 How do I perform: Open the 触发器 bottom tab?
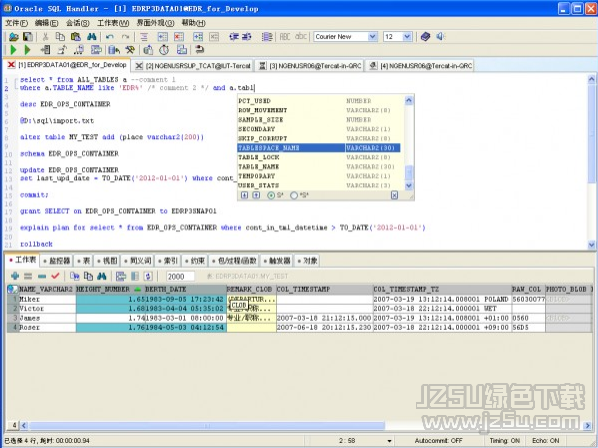277,261
